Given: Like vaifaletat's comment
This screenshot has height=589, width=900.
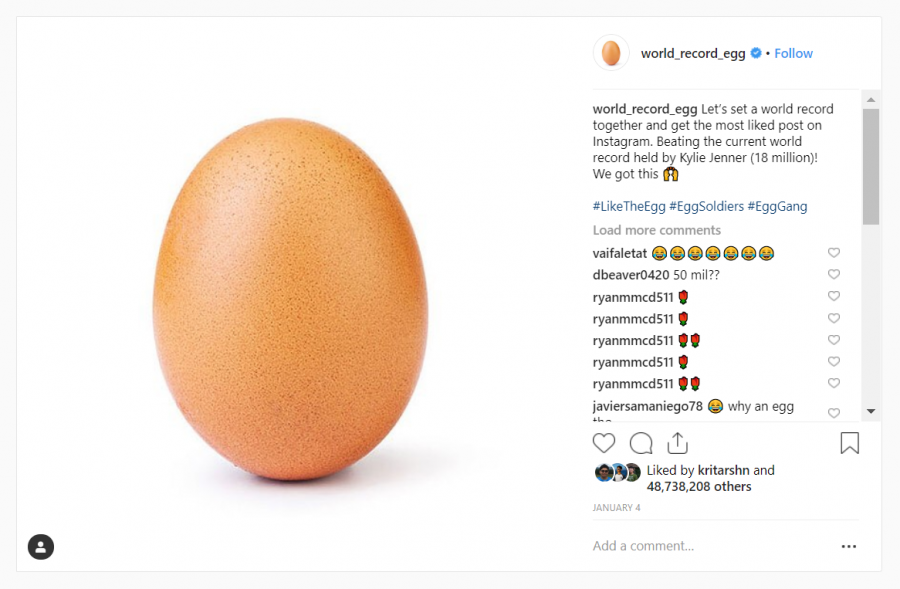Looking at the screenshot, I should (833, 253).
